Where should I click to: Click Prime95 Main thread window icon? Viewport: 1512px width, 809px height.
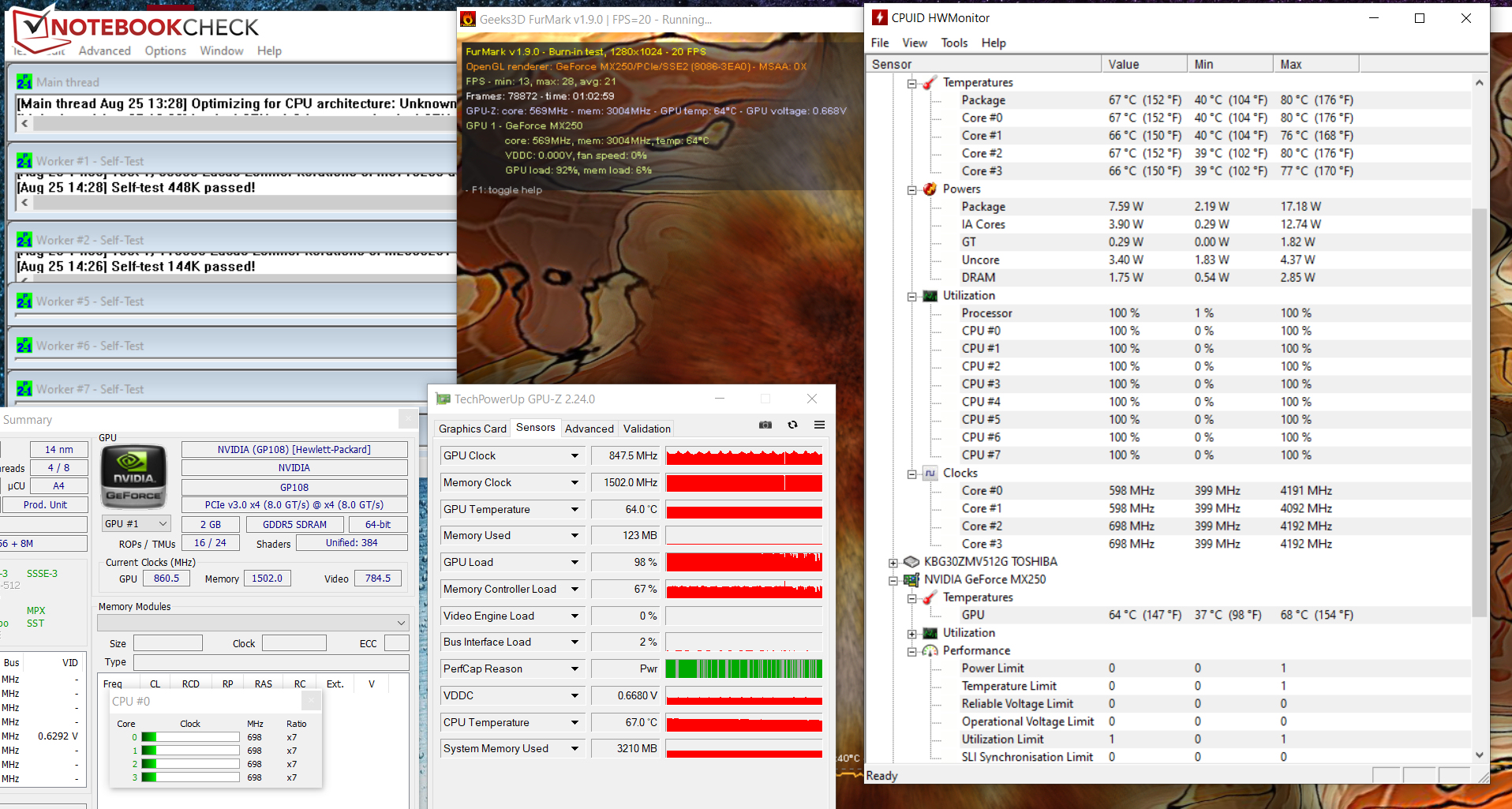click(x=24, y=82)
